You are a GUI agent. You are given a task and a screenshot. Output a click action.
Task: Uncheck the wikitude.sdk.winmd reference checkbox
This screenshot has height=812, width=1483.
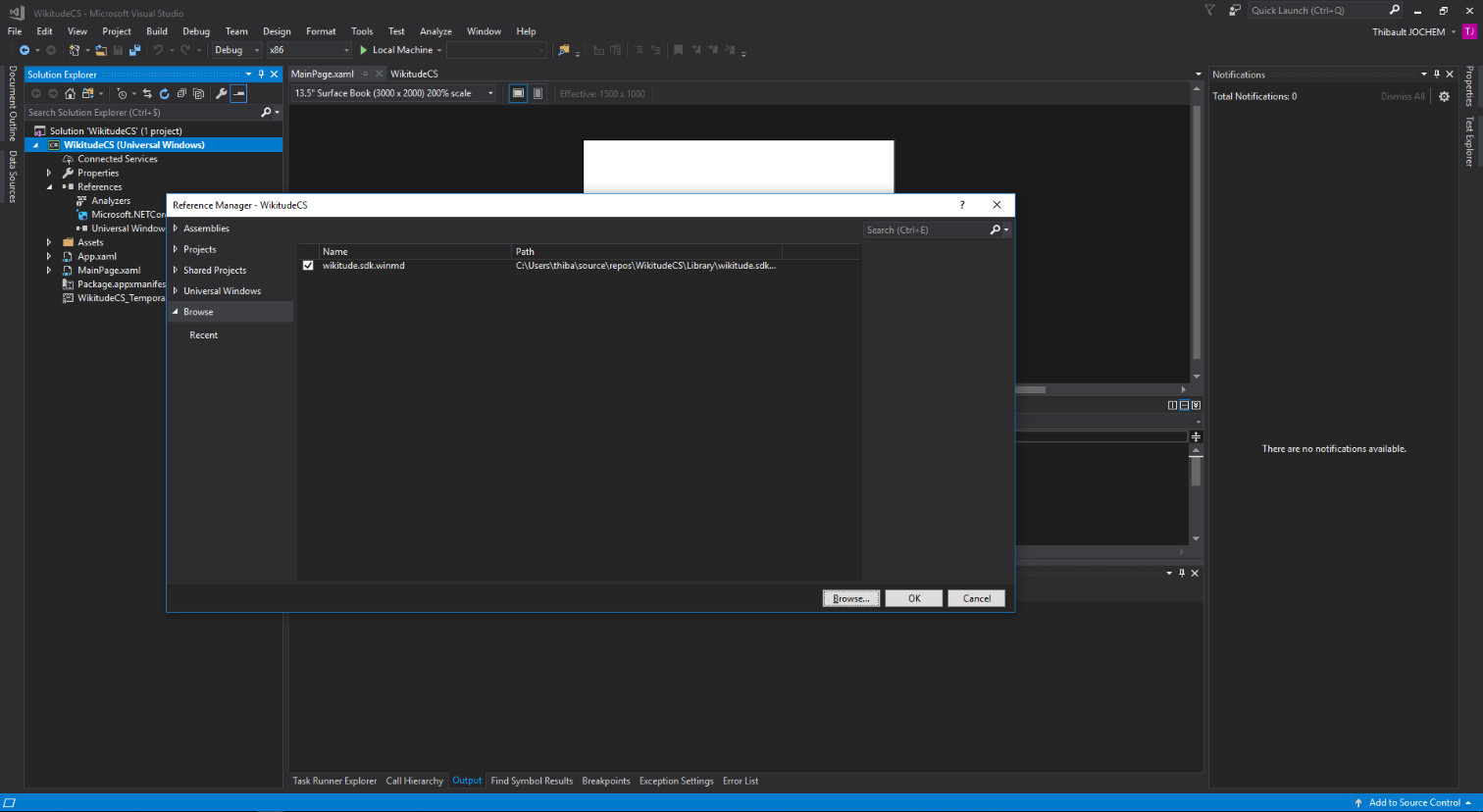pyautogui.click(x=308, y=266)
